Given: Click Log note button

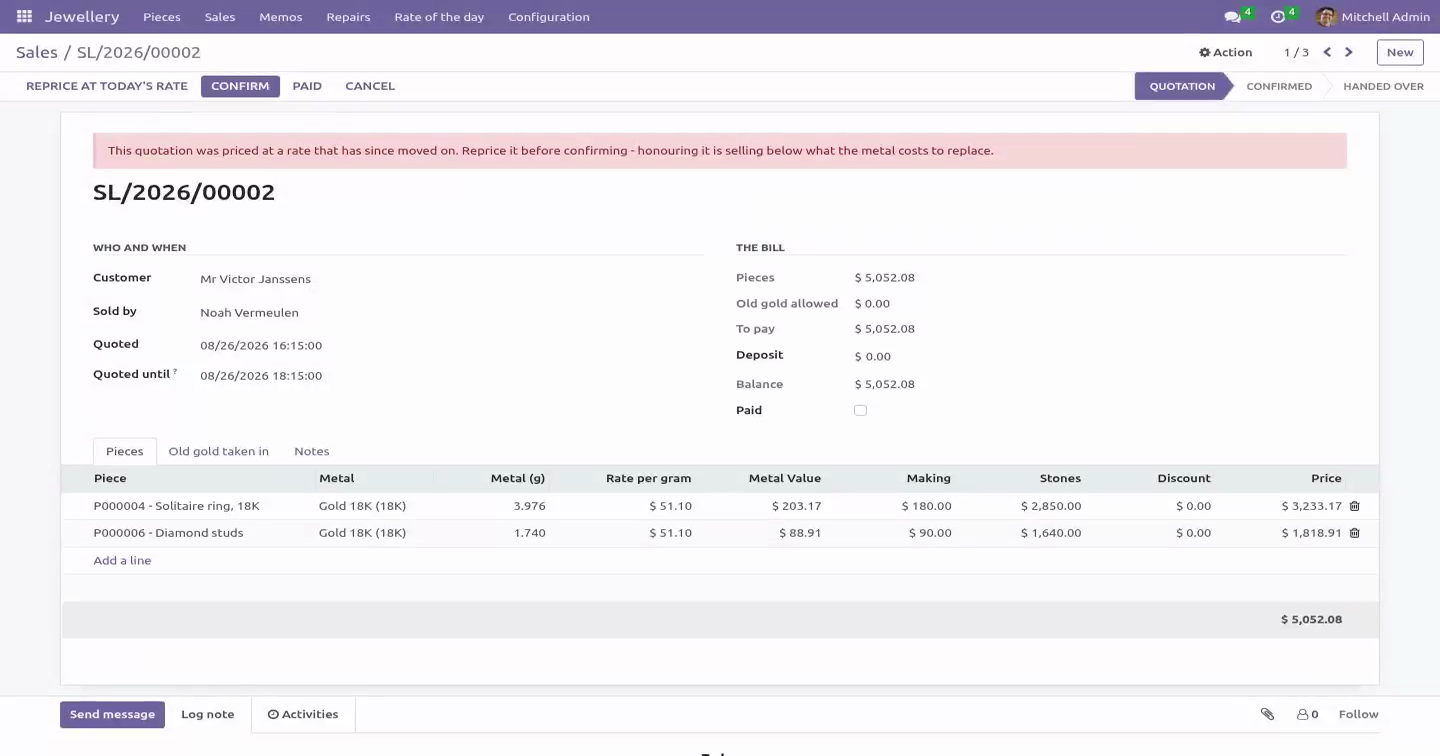Looking at the screenshot, I should 208,714.
